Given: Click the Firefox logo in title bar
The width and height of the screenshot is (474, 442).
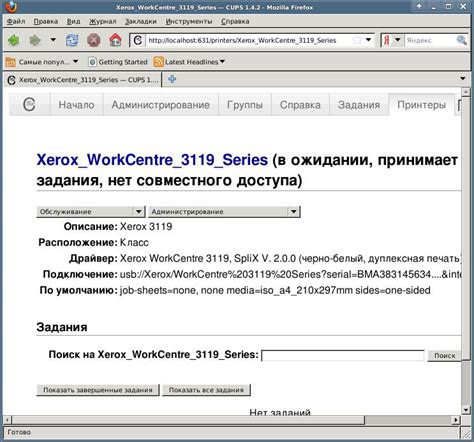Looking at the screenshot, I should (12, 7).
